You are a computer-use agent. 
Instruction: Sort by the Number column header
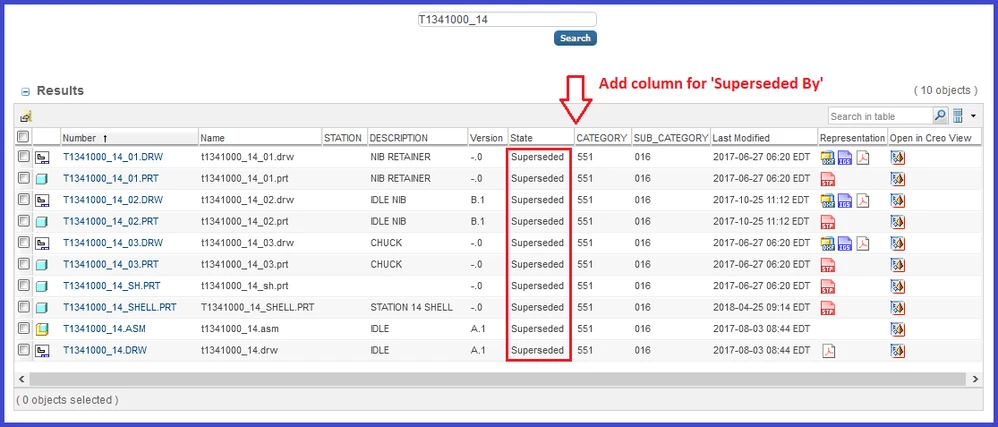[x=129, y=137]
